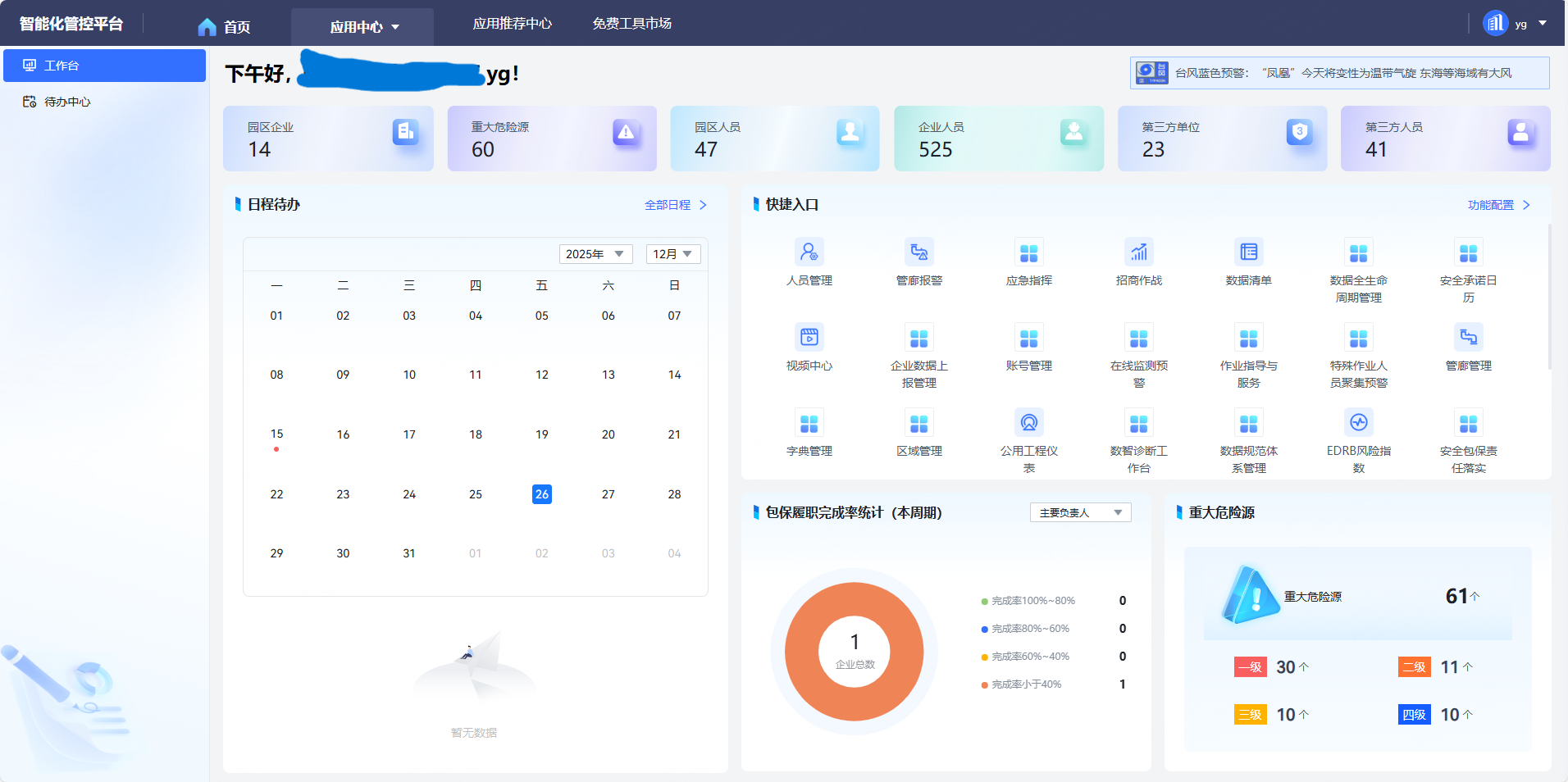The image size is (1568, 782).
Task: Select calendar date 15 with red dot
Action: 276,434
